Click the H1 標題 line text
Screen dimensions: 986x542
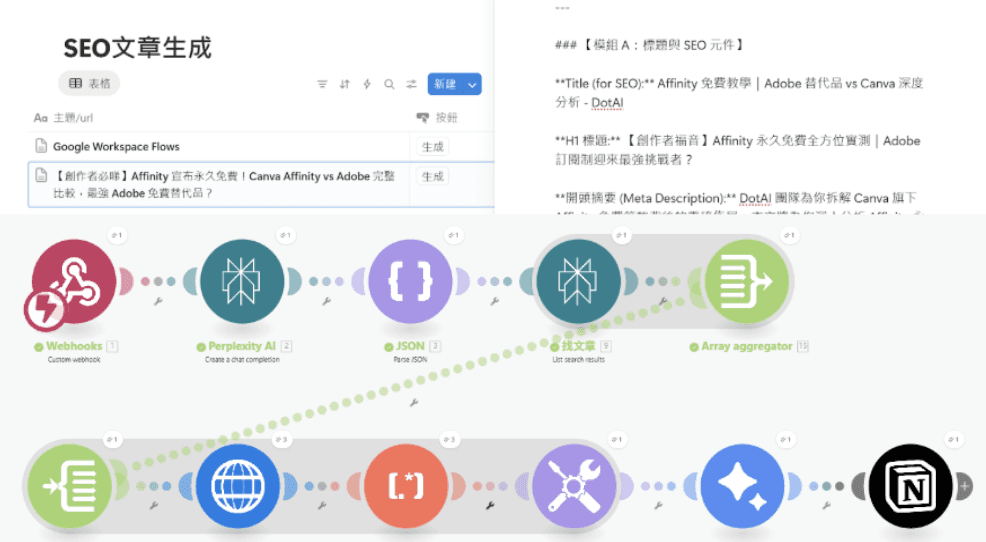tap(738, 150)
